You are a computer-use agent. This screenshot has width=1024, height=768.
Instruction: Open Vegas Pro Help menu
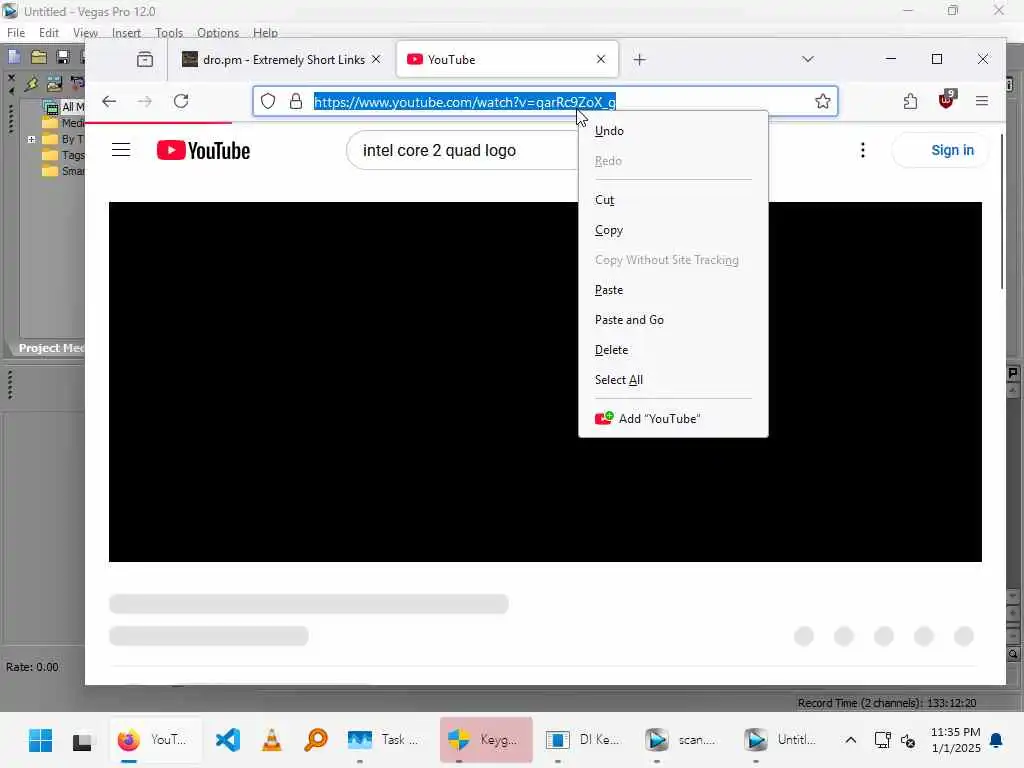(265, 33)
